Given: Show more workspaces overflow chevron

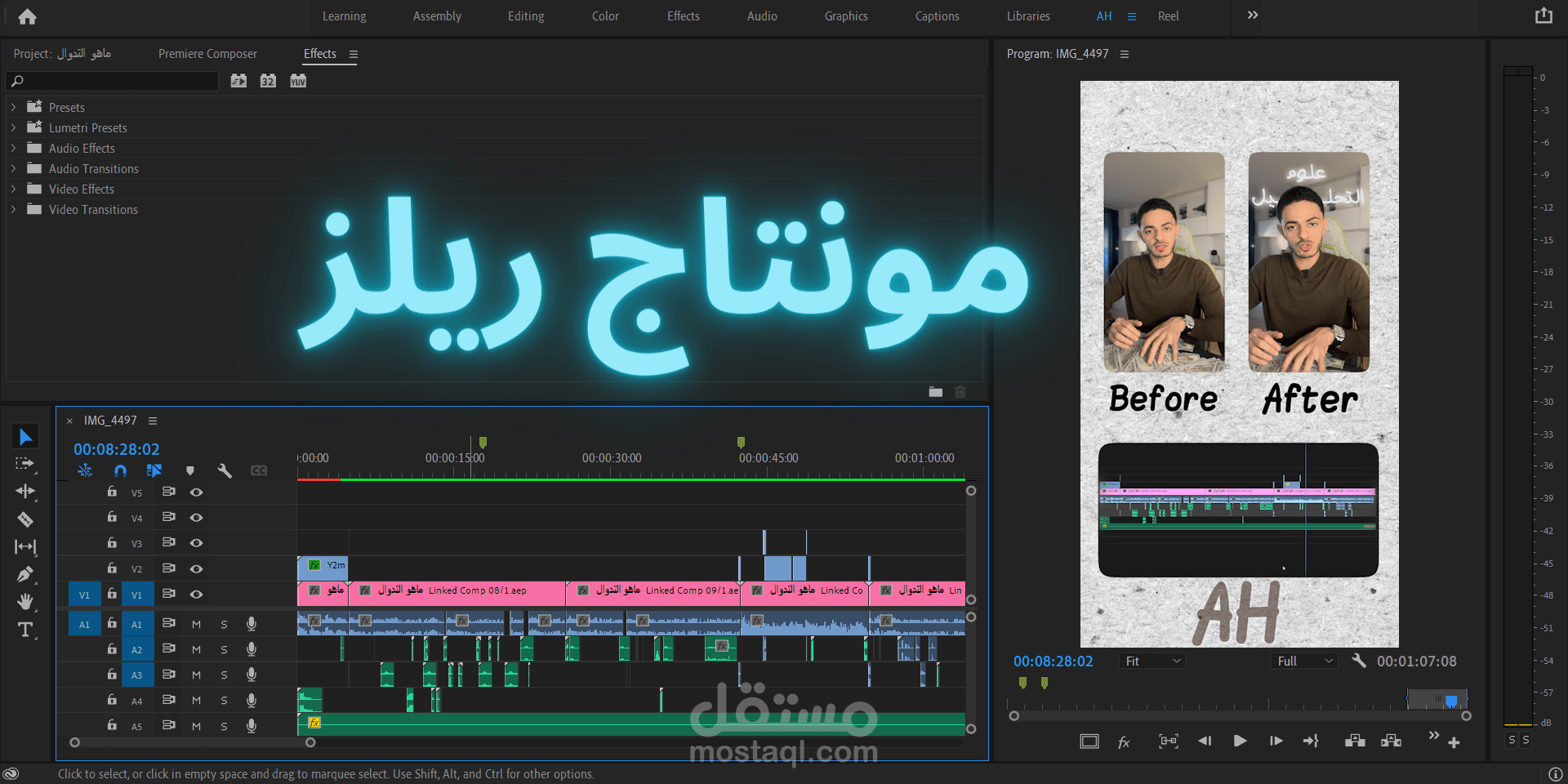Looking at the screenshot, I should [x=1253, y=16].
